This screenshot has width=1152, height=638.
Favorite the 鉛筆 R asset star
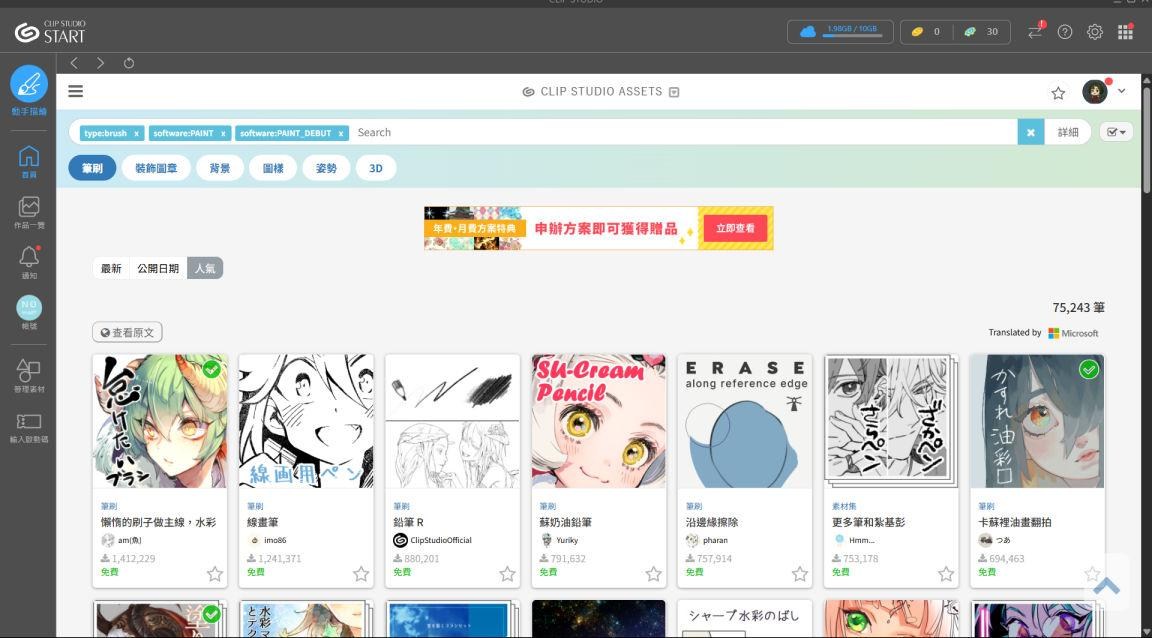pyautogui.click(x=507, y=574)
